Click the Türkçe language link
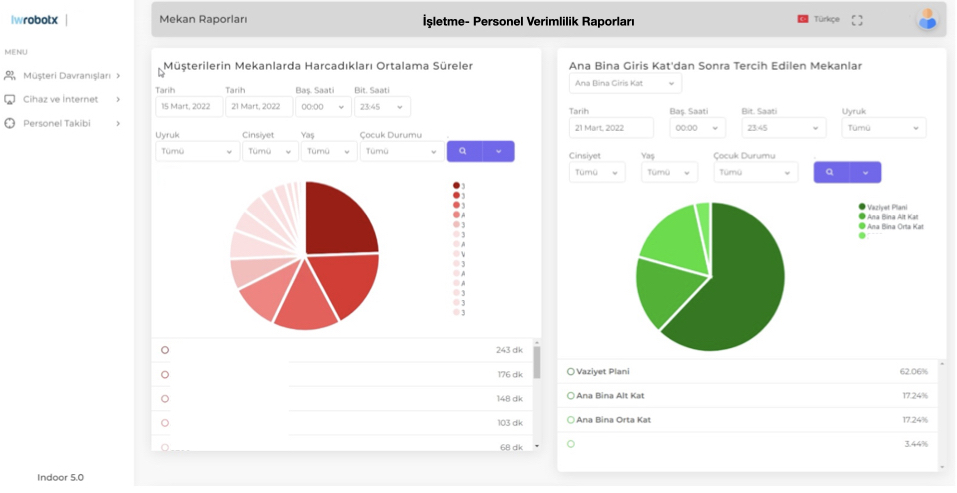Image resolution: width=957 pixels, height=493 pixels. click(827, 20)
